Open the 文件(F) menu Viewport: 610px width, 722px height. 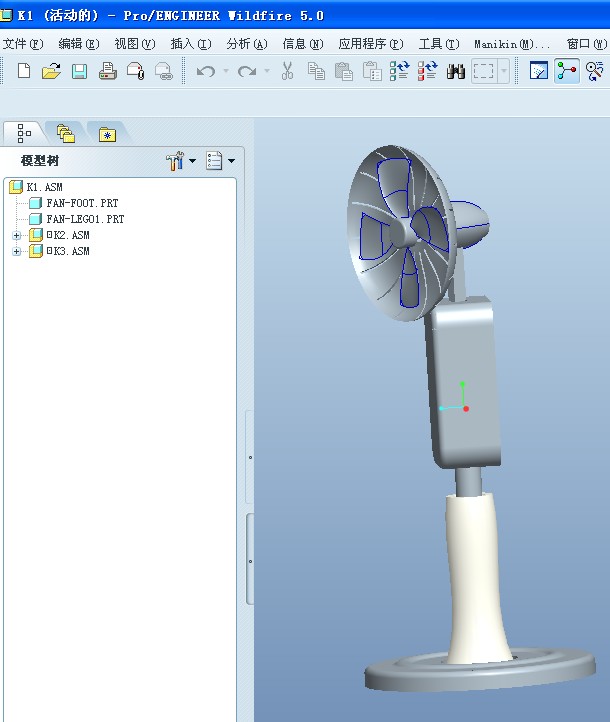tap(23, 44)
